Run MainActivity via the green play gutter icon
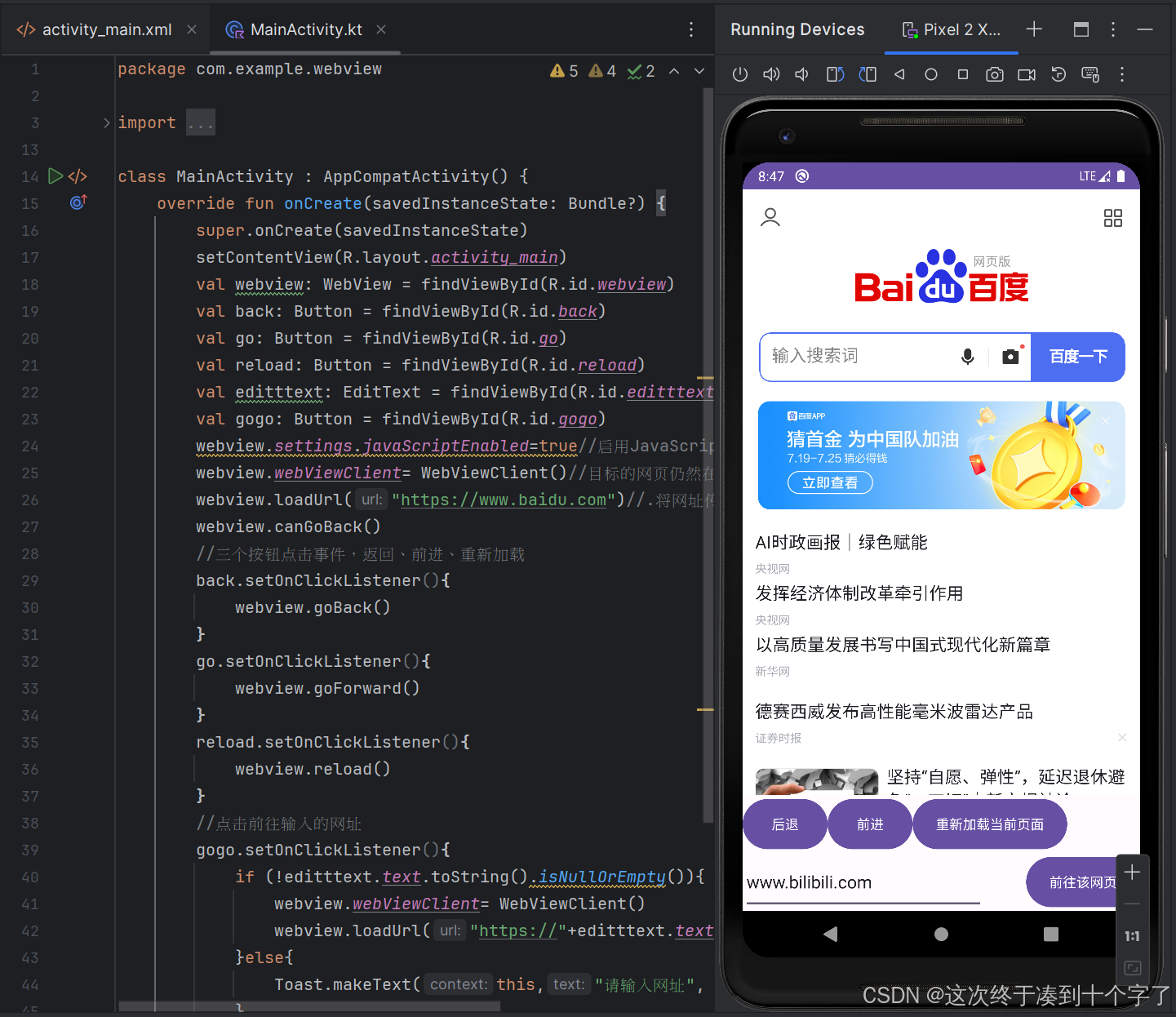The width and height of the screenshot is (1176, 1017). point(55,175)
